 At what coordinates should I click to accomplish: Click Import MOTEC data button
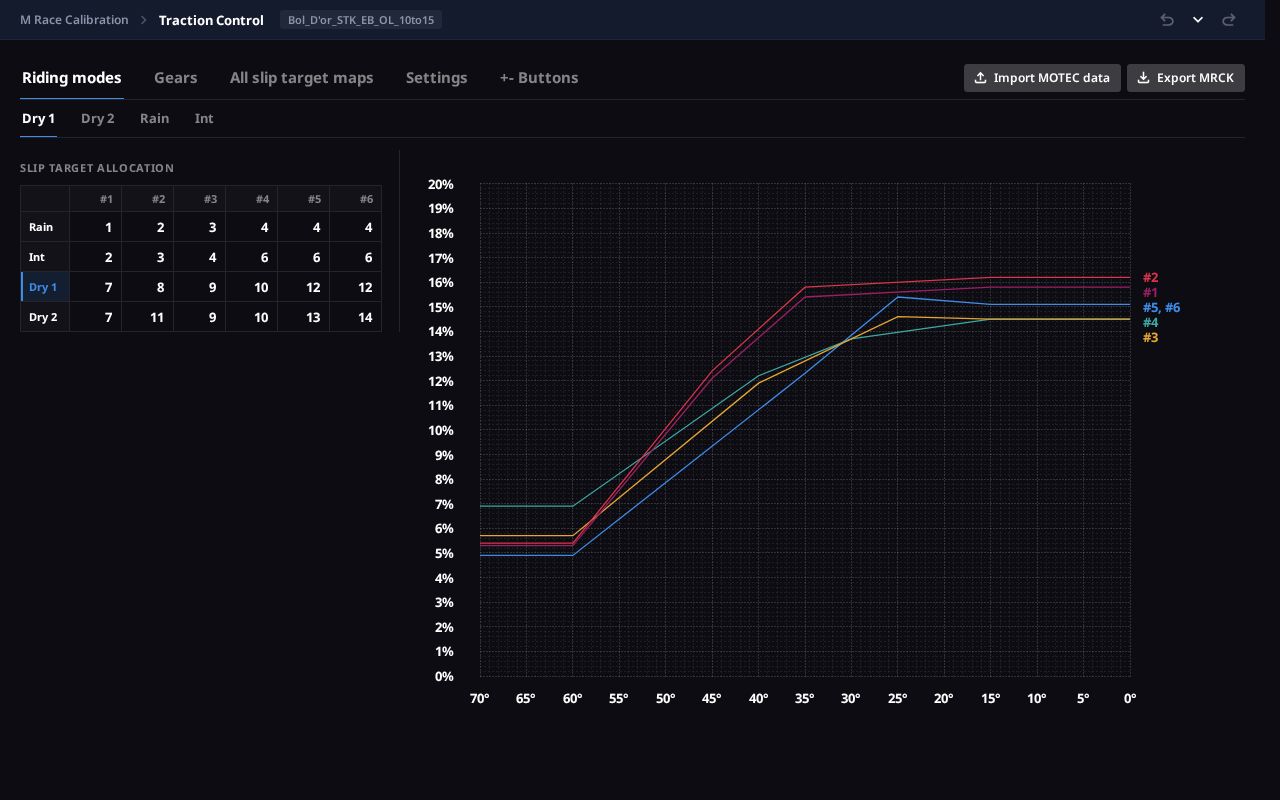click(x=1042, y=78)
